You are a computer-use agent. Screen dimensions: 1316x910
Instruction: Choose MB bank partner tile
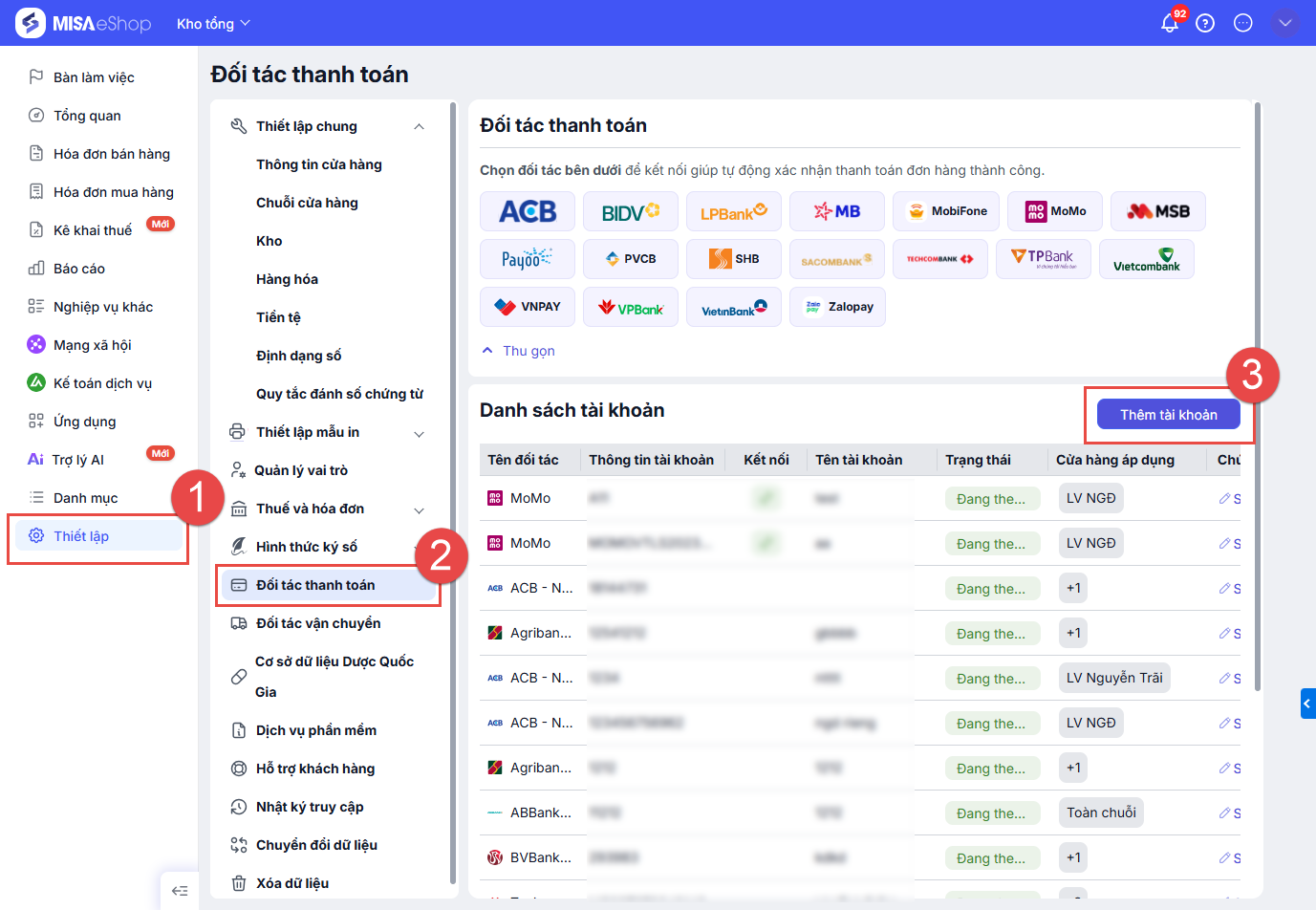(x=837, y=211)
